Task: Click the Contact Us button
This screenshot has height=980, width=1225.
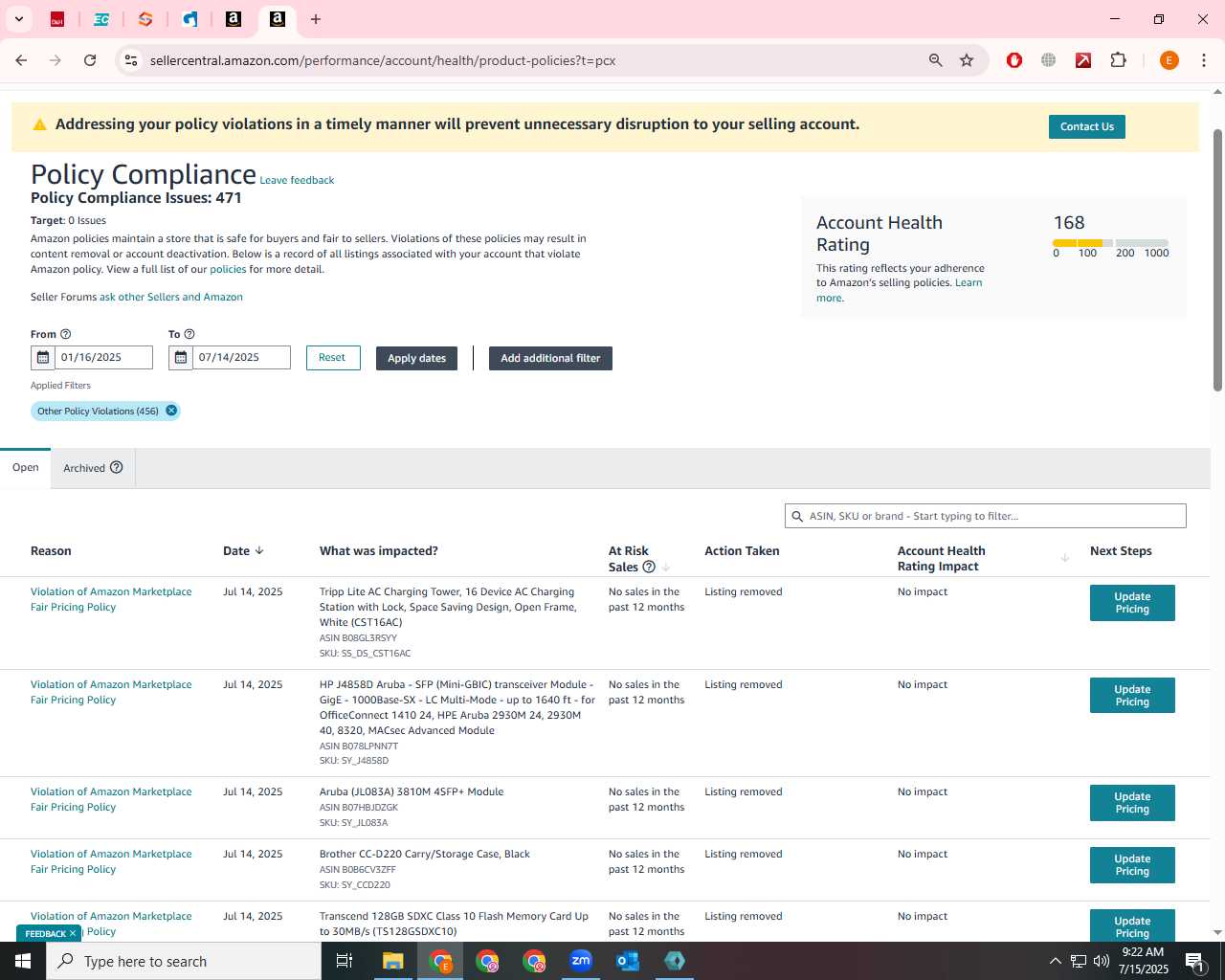Action: point(1086,126)
